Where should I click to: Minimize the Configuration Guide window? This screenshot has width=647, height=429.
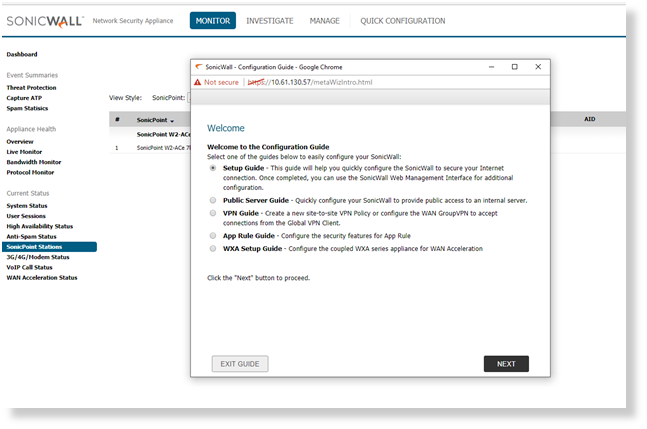click(x=491, y=67)
